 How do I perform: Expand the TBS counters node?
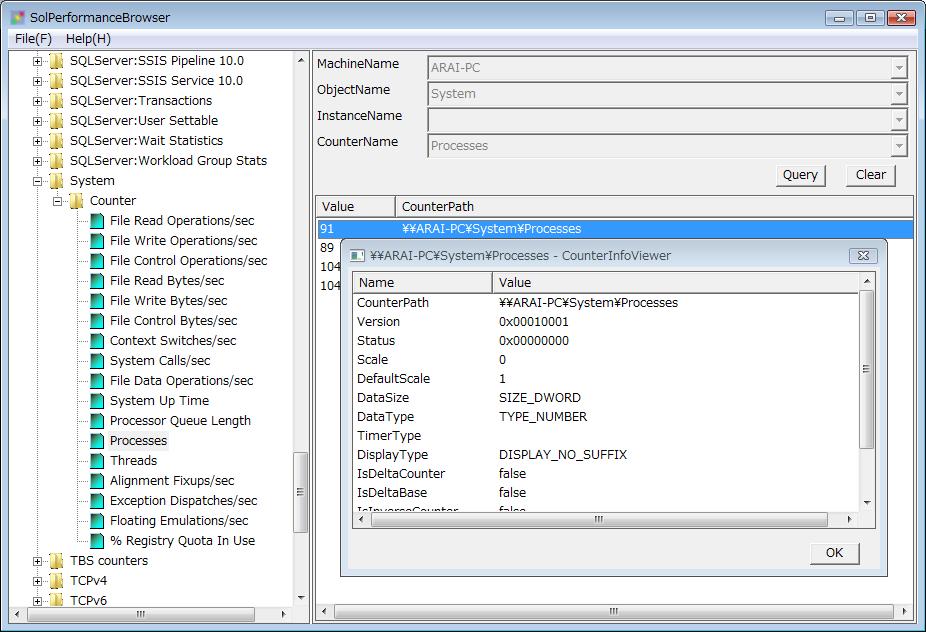[37, 562]
